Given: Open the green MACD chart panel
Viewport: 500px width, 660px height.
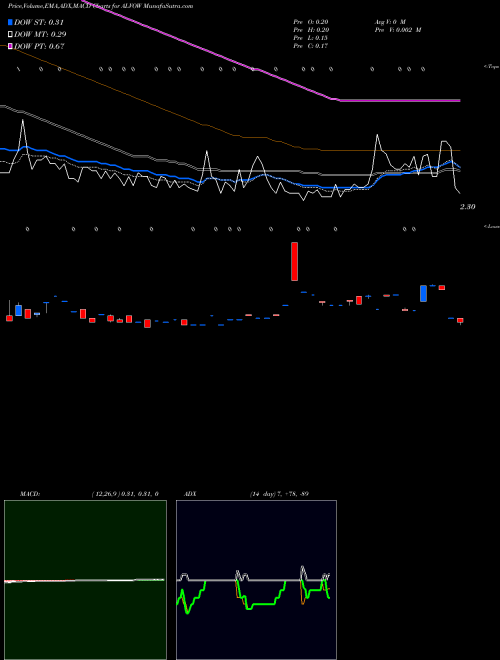Looking at the screenshot, I should [x=85, y=580].
